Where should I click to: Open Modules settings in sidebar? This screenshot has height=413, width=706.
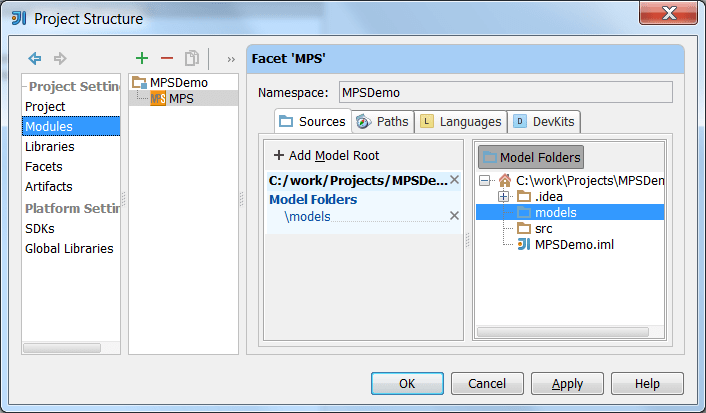71,126
